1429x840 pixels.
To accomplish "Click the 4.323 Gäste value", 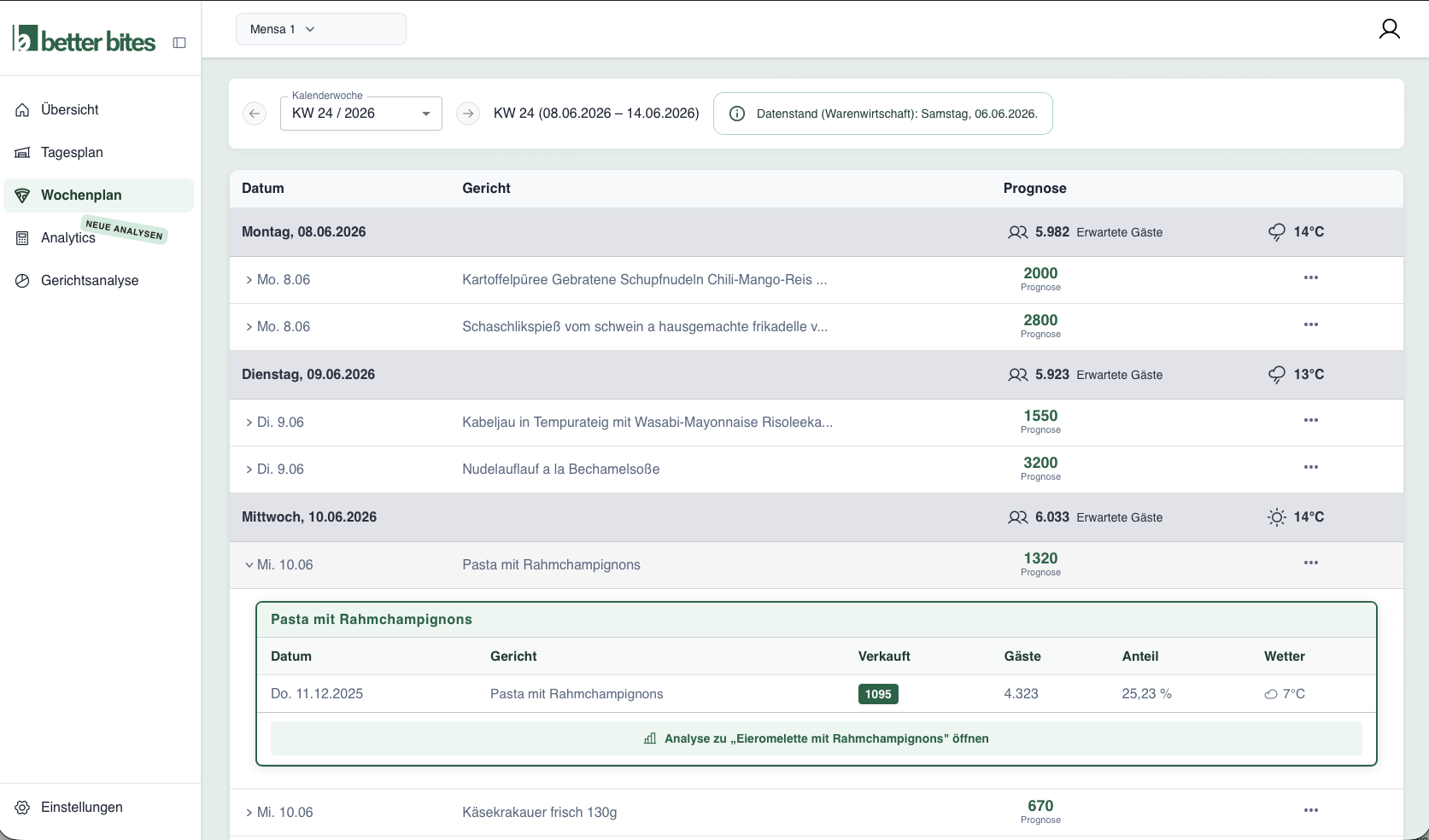I will [x=1022, y=694].
